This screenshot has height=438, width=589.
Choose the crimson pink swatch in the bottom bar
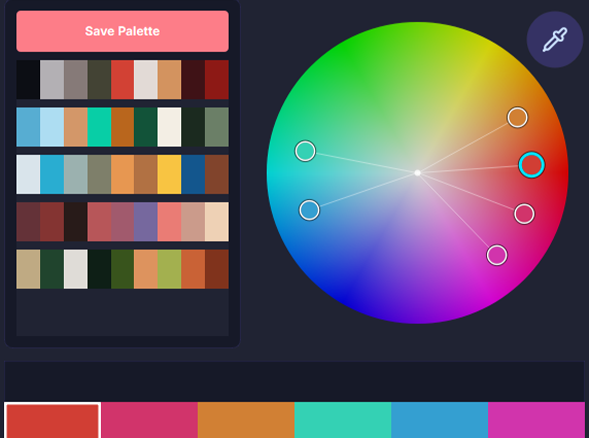pyautogui.click(x=150, y=420)
